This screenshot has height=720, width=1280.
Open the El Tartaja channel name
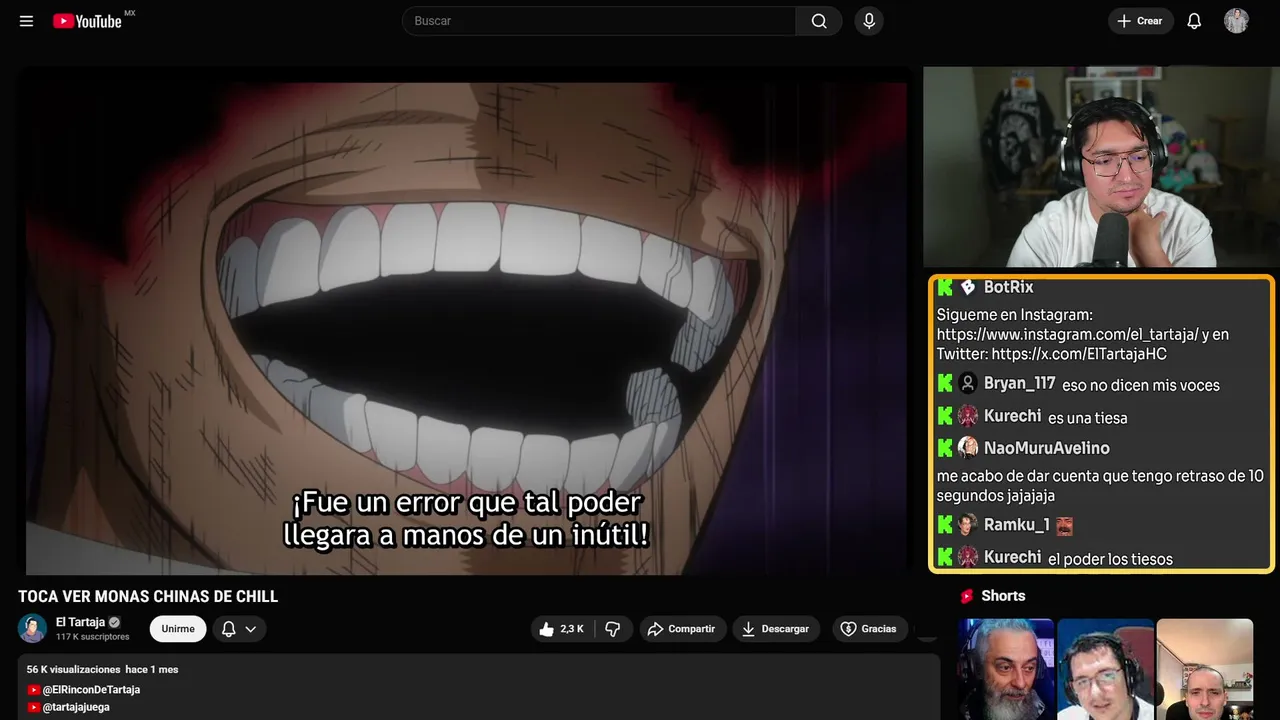80,622
